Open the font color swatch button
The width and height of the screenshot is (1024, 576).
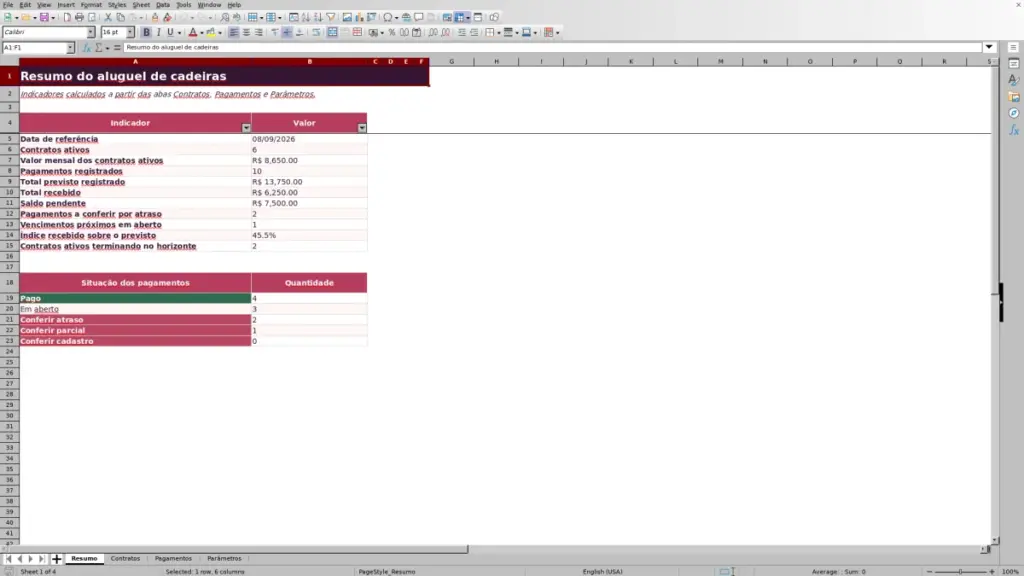[193, 32]
